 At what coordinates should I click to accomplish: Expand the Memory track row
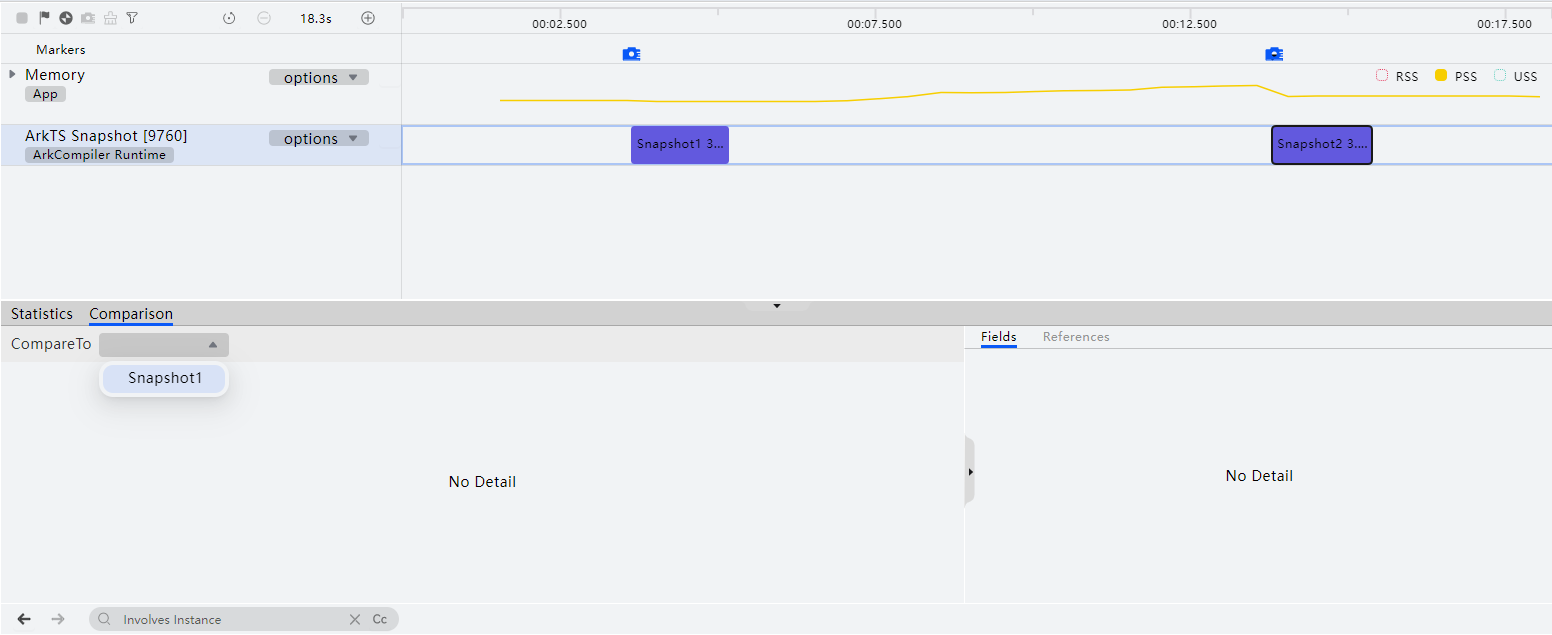12,74
